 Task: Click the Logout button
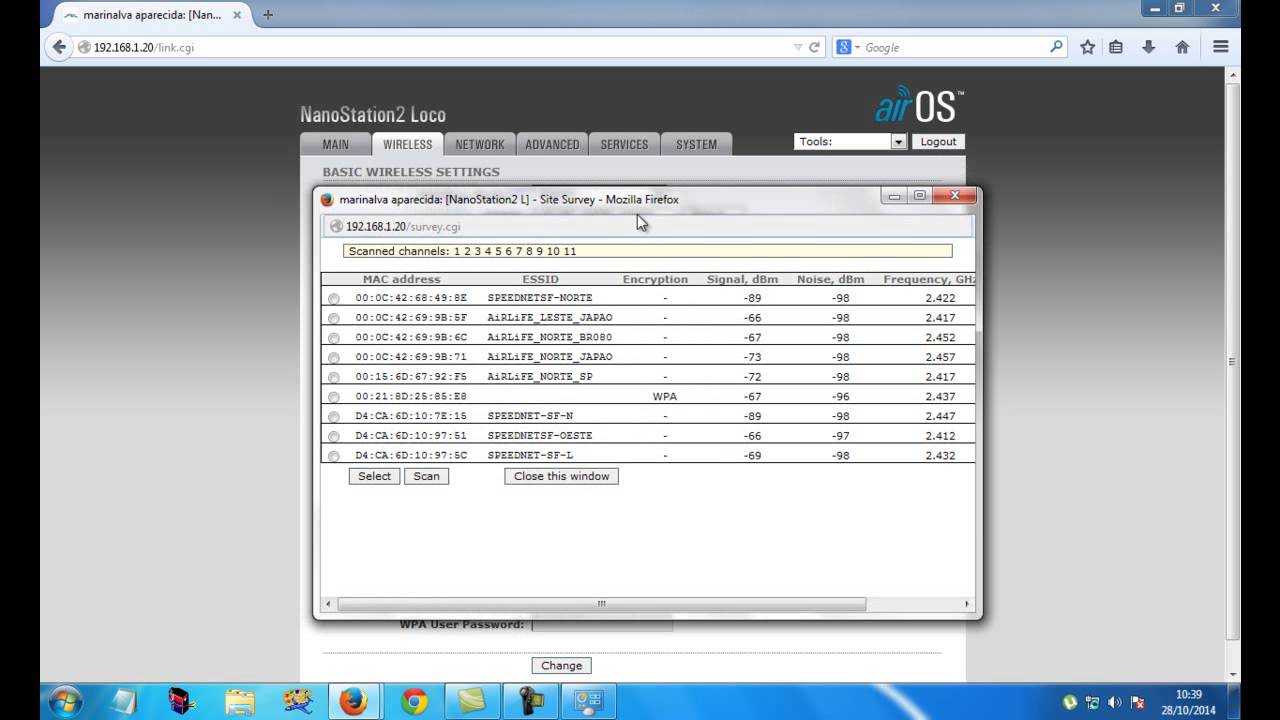tap(938, 142)
